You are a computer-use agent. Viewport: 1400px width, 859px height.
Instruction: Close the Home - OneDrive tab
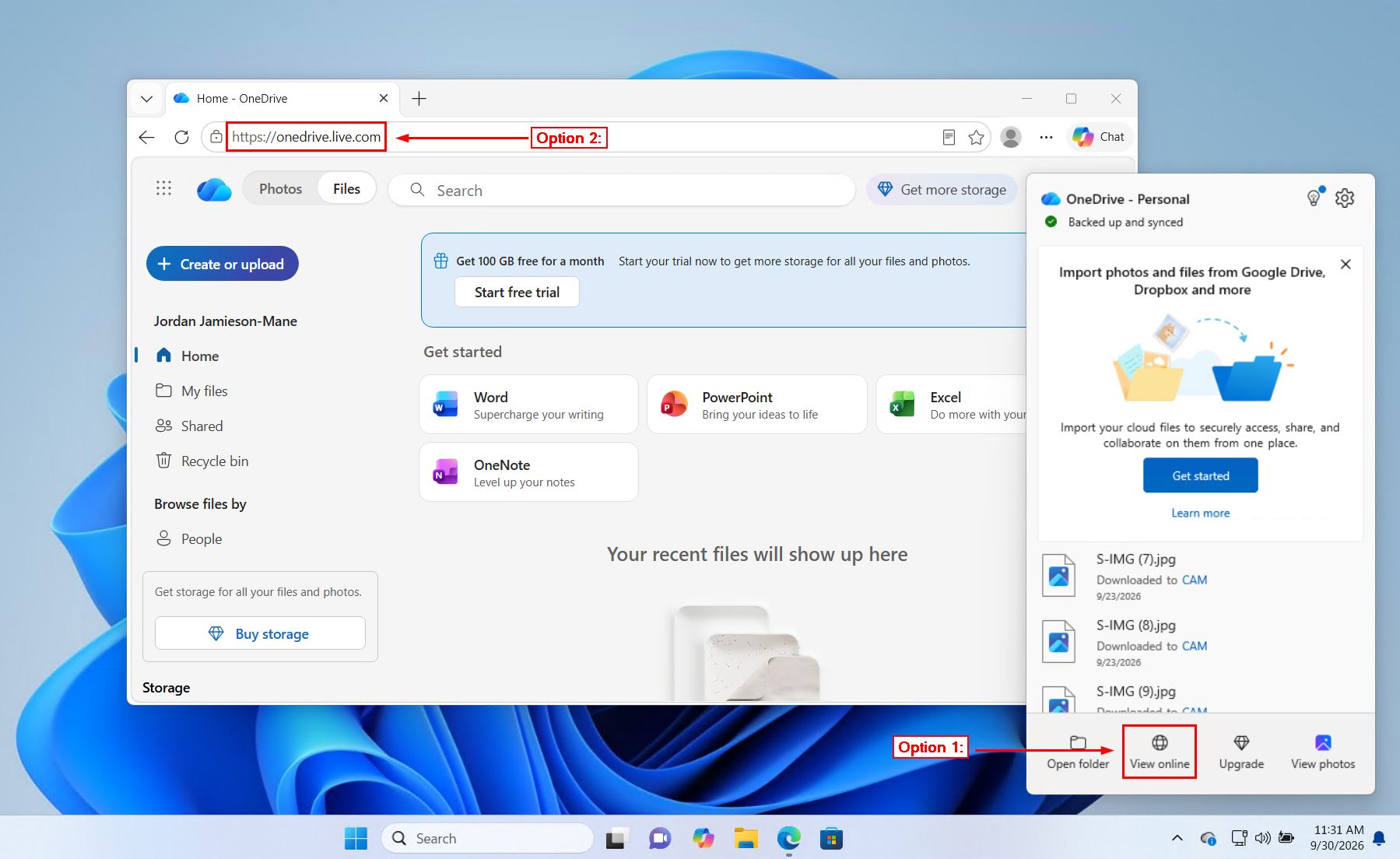384,98
